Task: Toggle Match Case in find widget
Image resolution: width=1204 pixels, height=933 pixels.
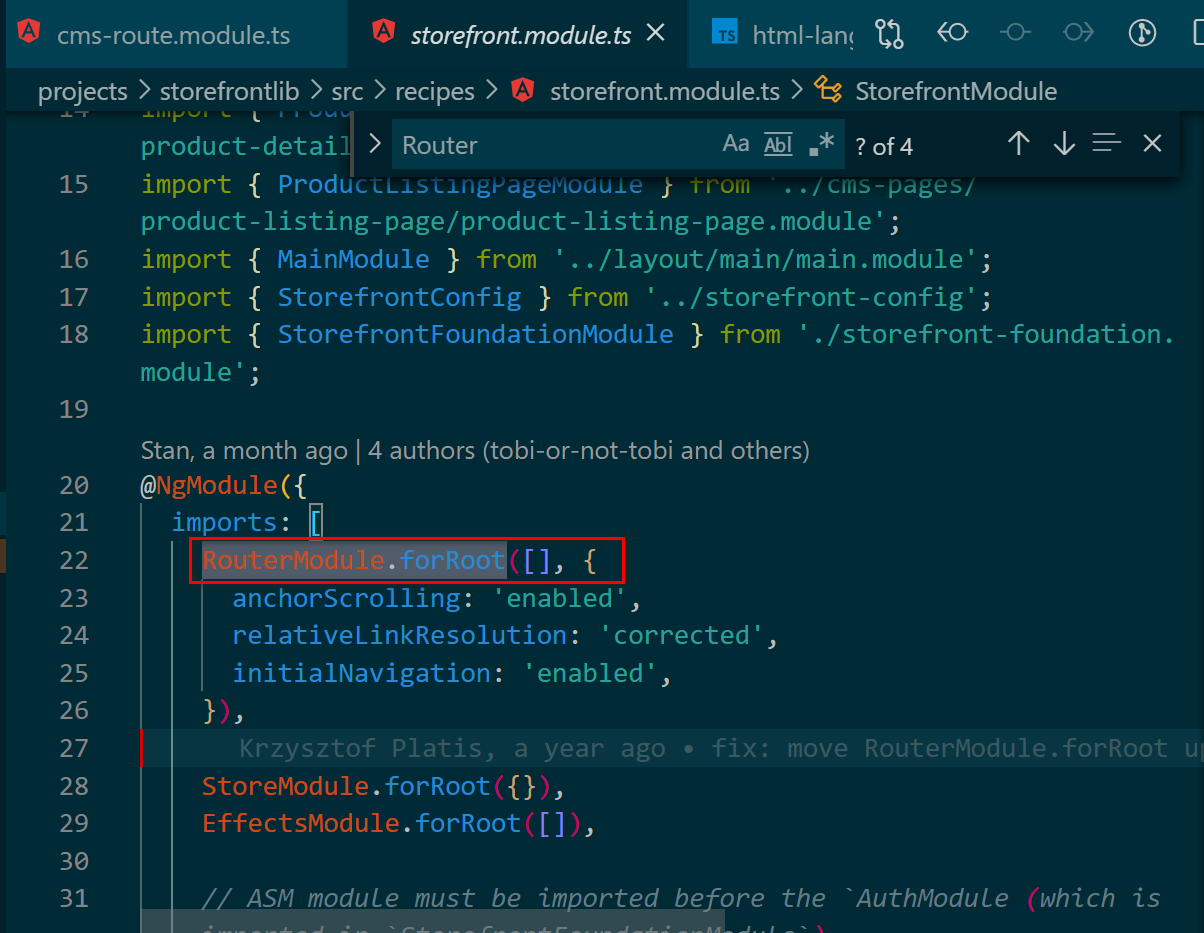Action: (736, 144)
